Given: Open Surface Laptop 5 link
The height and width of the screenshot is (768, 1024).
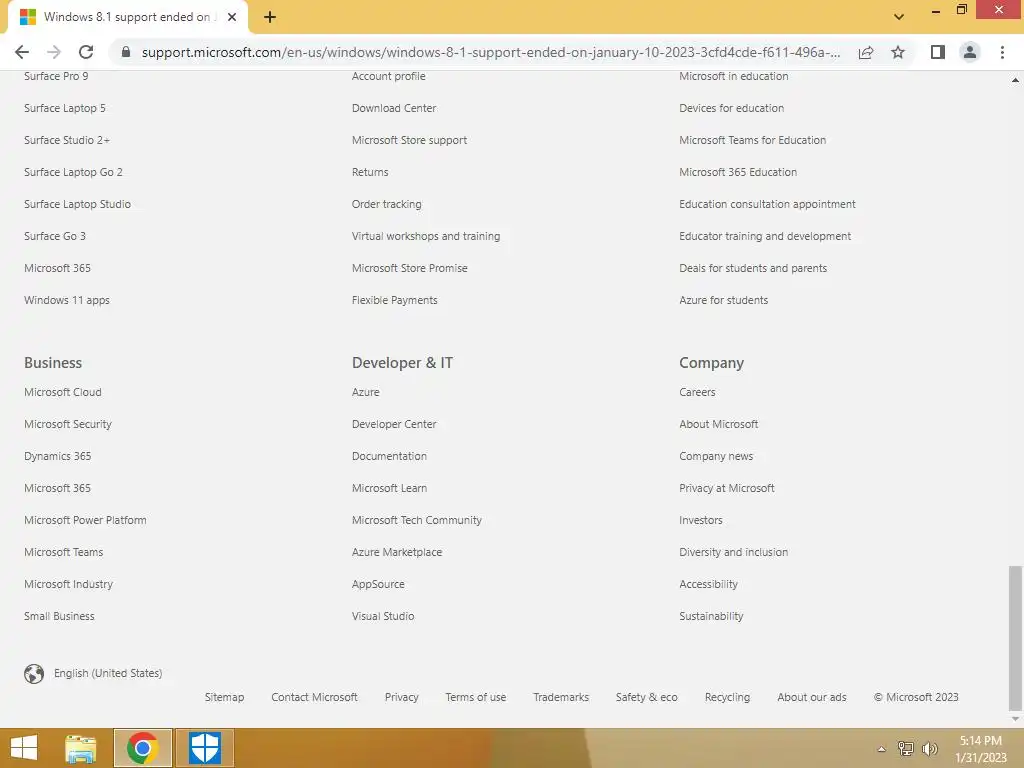Looking at the screenshot, I should click(65, 108).
